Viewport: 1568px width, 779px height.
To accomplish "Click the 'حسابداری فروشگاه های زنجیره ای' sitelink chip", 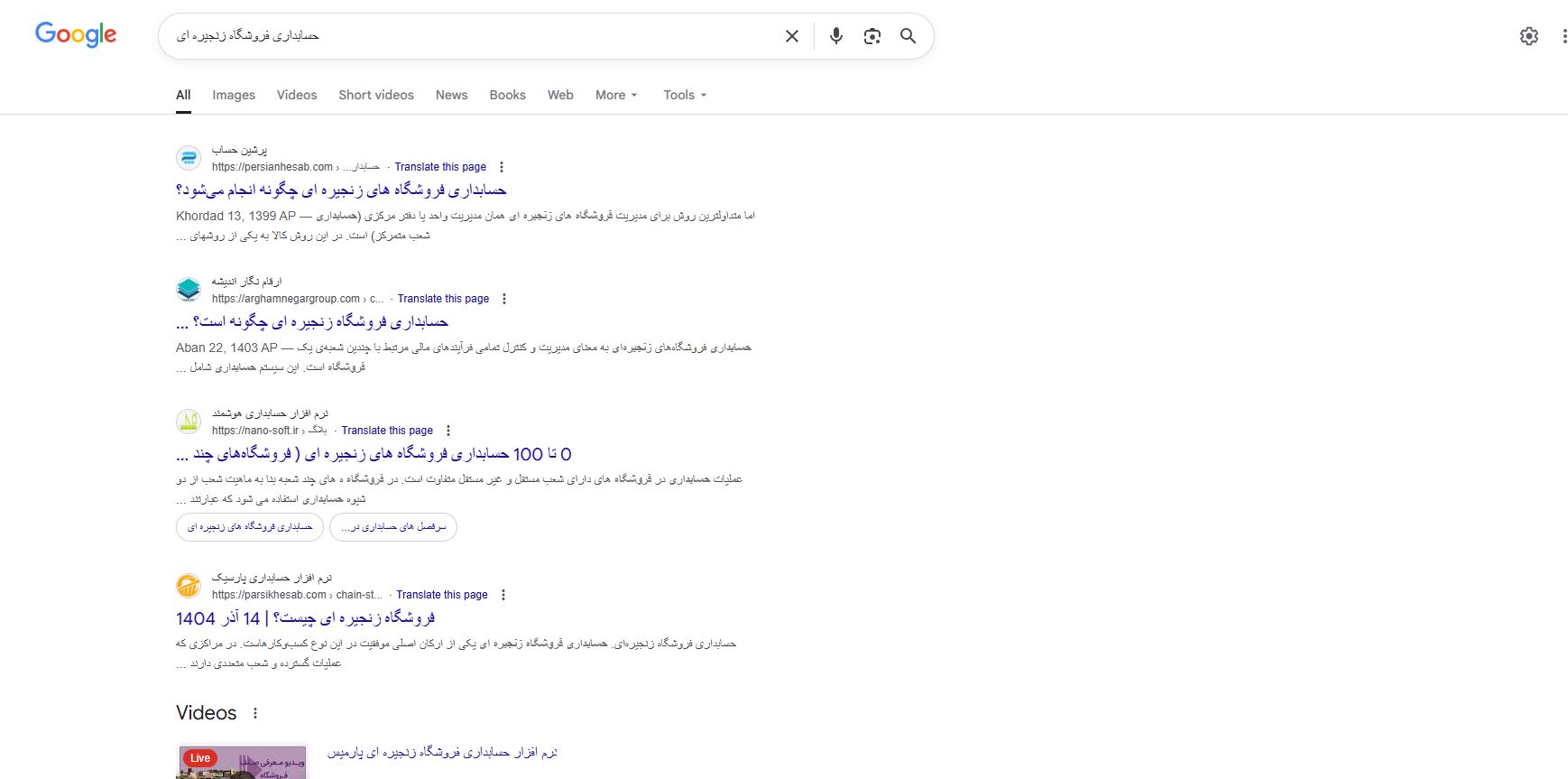I will 250,527.
